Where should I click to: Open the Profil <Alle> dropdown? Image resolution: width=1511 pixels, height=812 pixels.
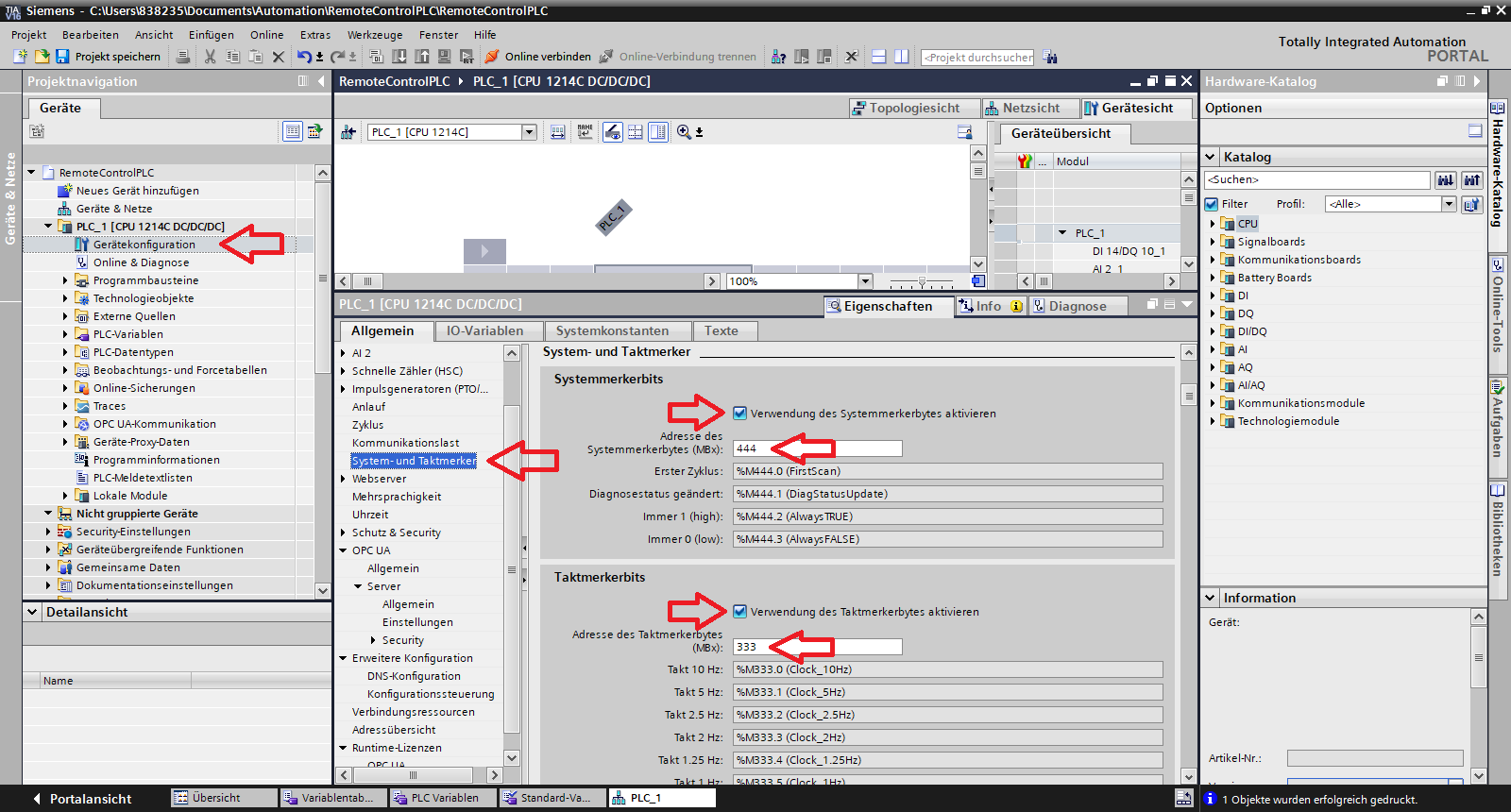point(1449,204)
